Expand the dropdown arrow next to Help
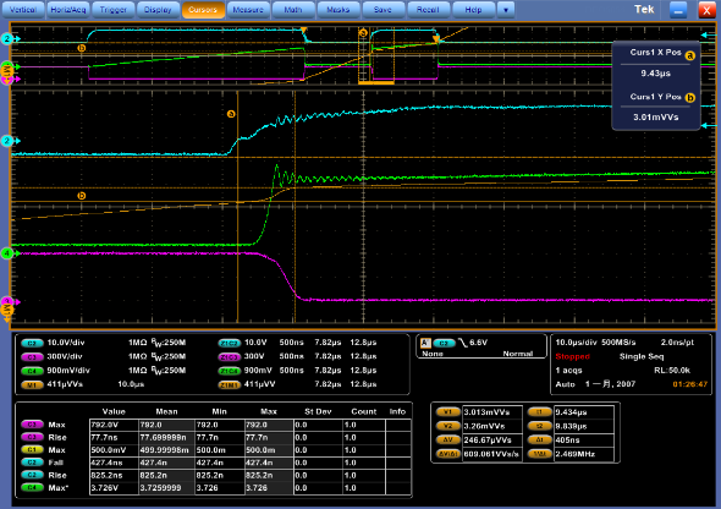Screen dimensions: 722x510 coord(506,9)
